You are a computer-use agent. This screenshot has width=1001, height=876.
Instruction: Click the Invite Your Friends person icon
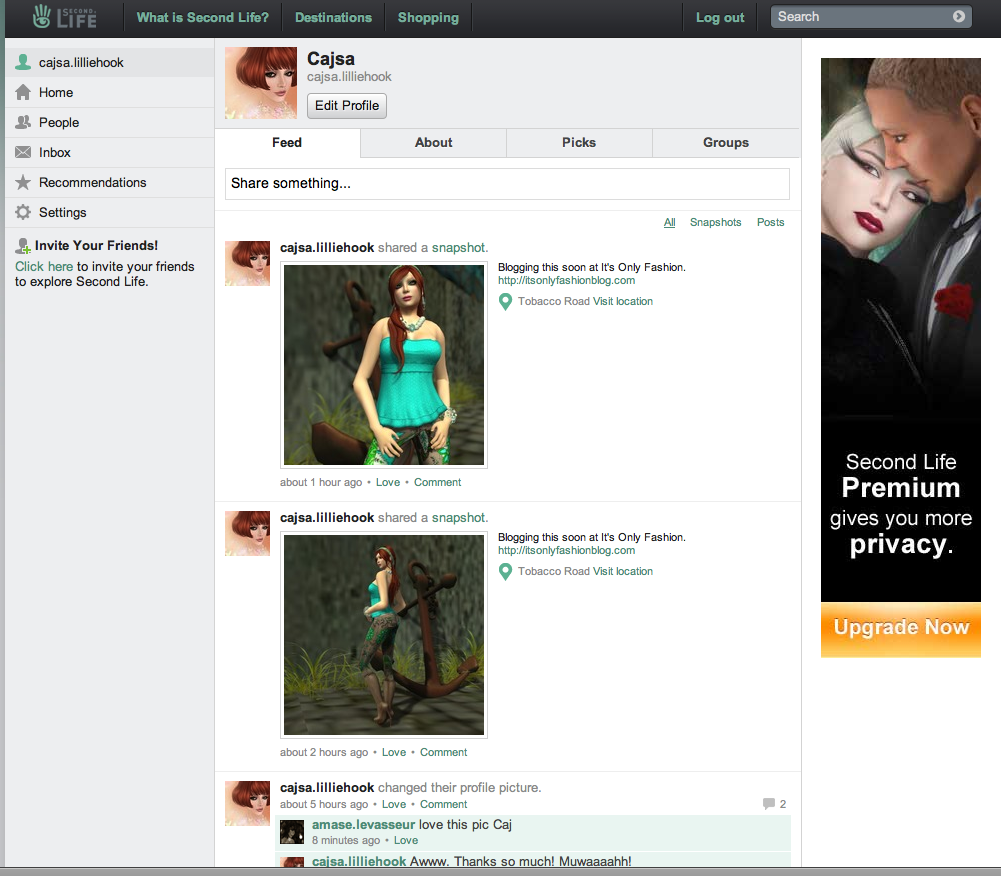[x=21, y=245]
